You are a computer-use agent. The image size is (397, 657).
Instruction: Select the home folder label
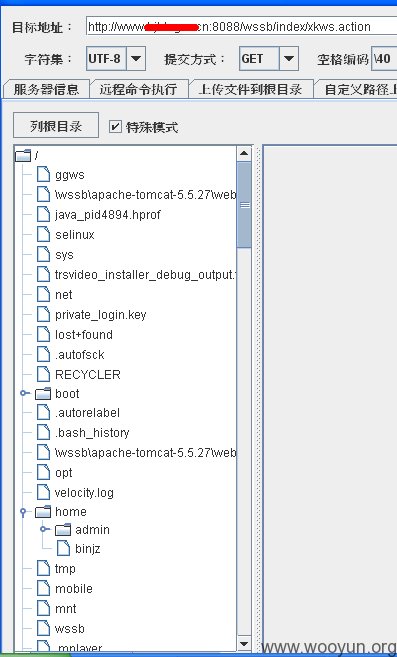[71, 512]
